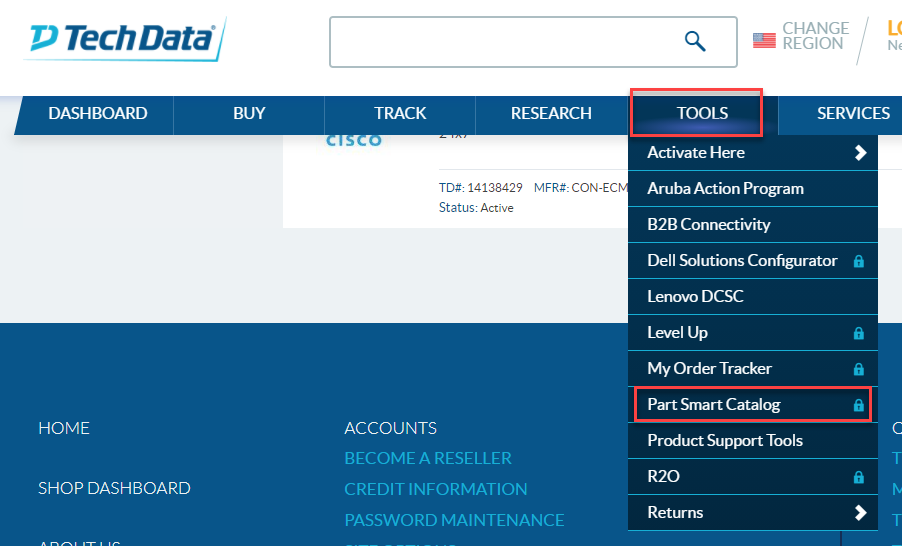Select Product Support Tools menu entry

coord(752,441)
